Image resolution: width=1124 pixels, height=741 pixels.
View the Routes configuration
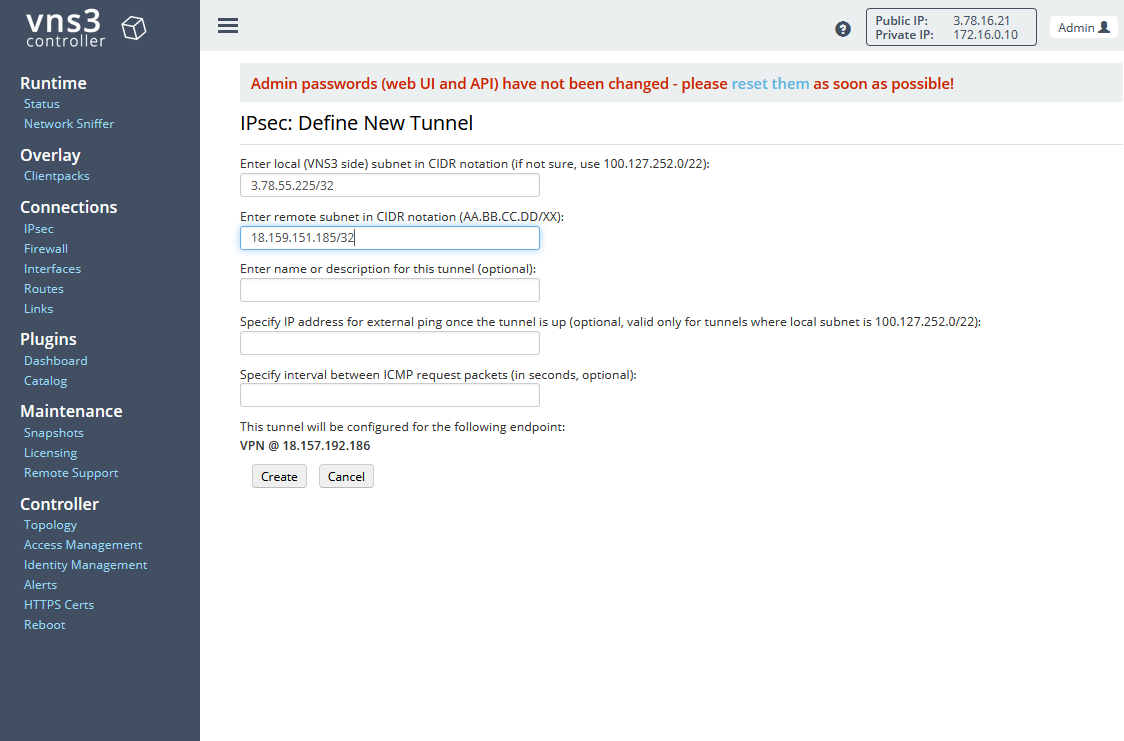click(43, 288)
